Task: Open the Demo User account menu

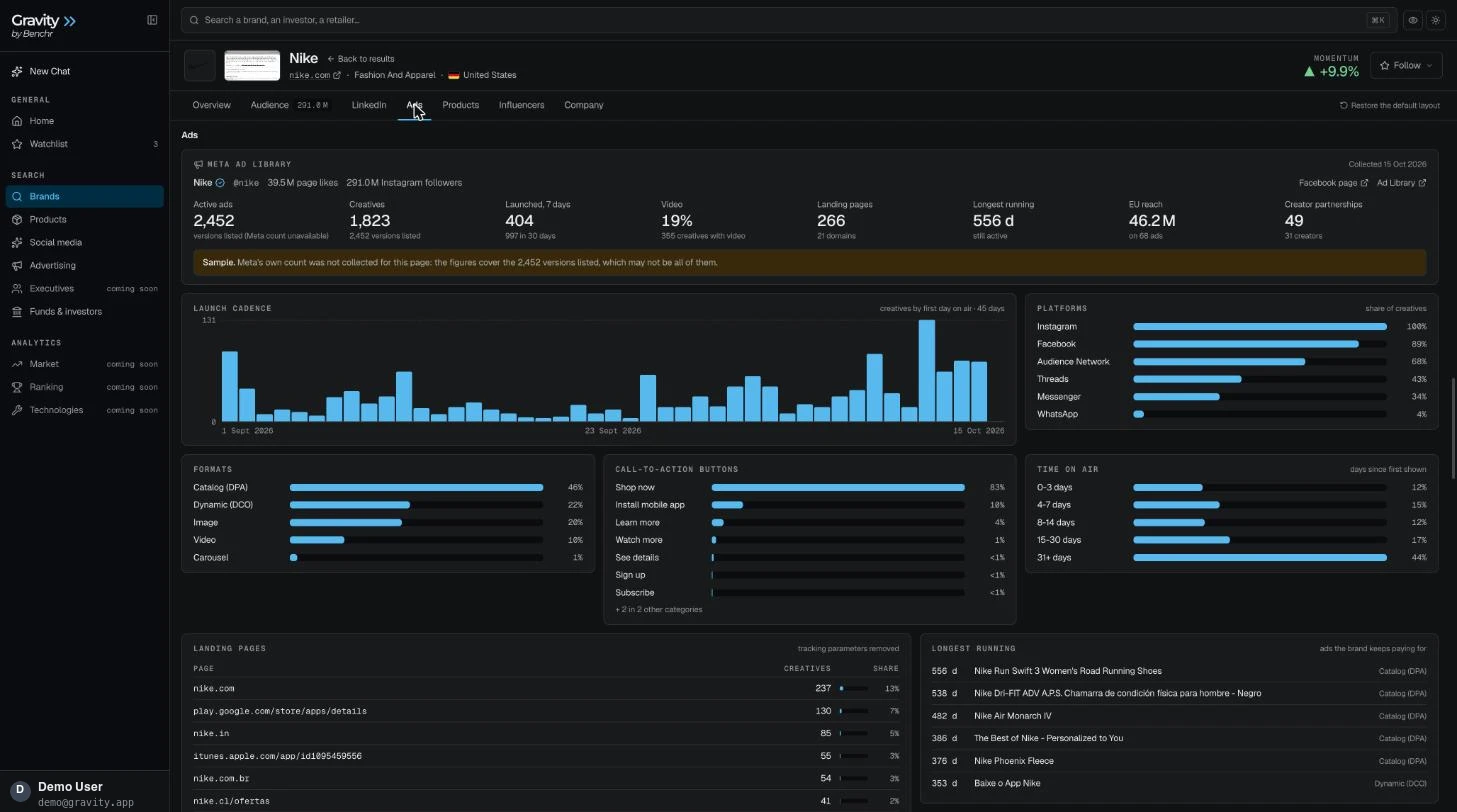Action: pyautogui.click(x=84, y=793)
